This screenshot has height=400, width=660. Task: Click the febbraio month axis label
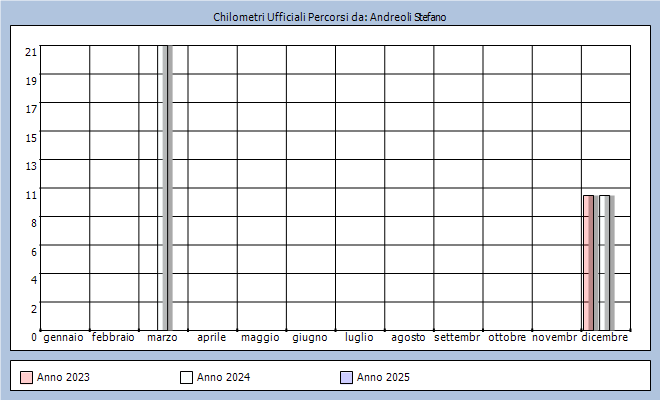113,338
